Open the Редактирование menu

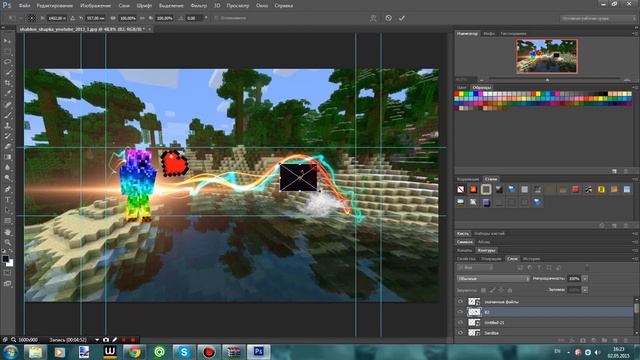click(x=55, y=6)
